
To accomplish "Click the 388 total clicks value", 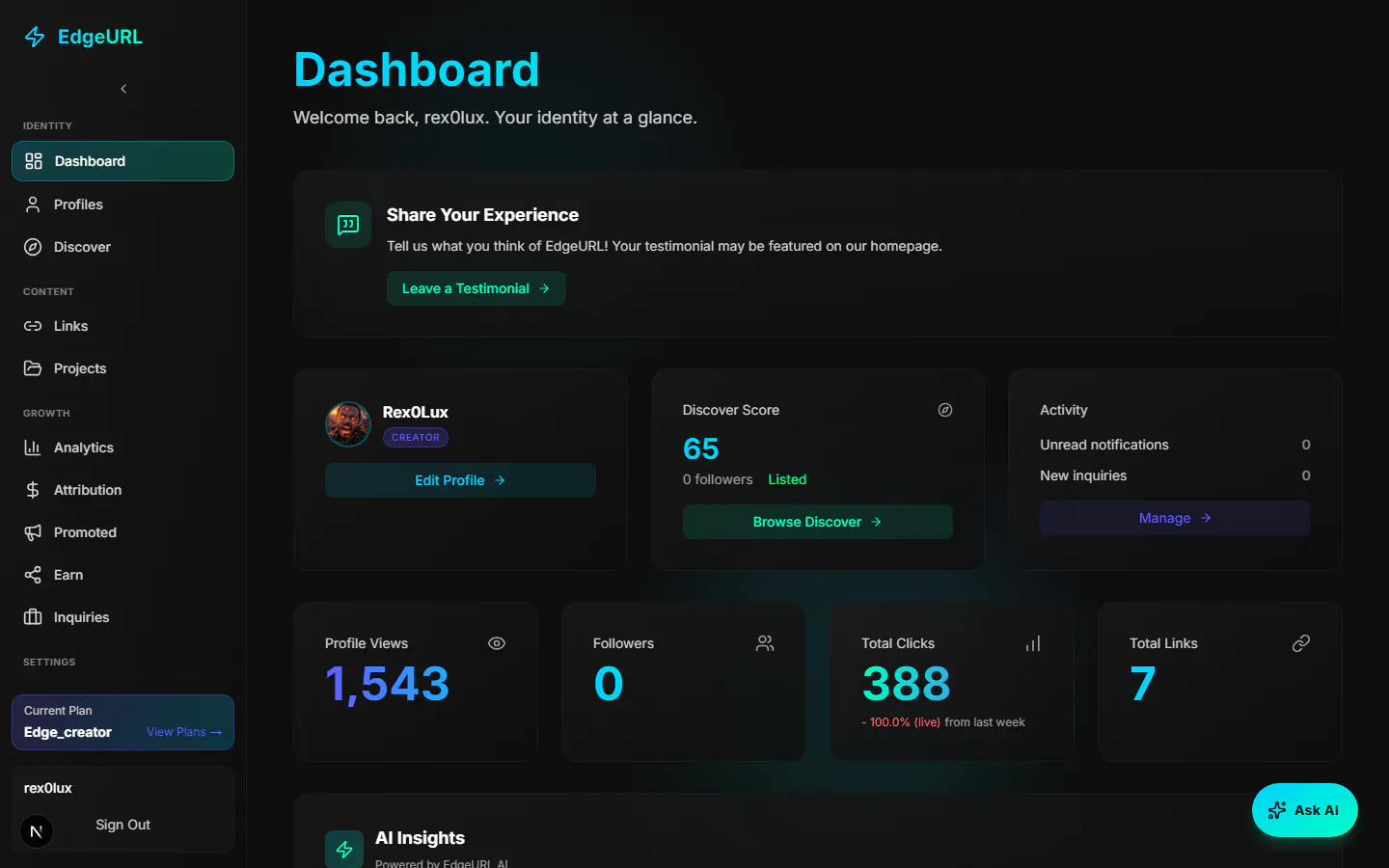I will point(906,684).
